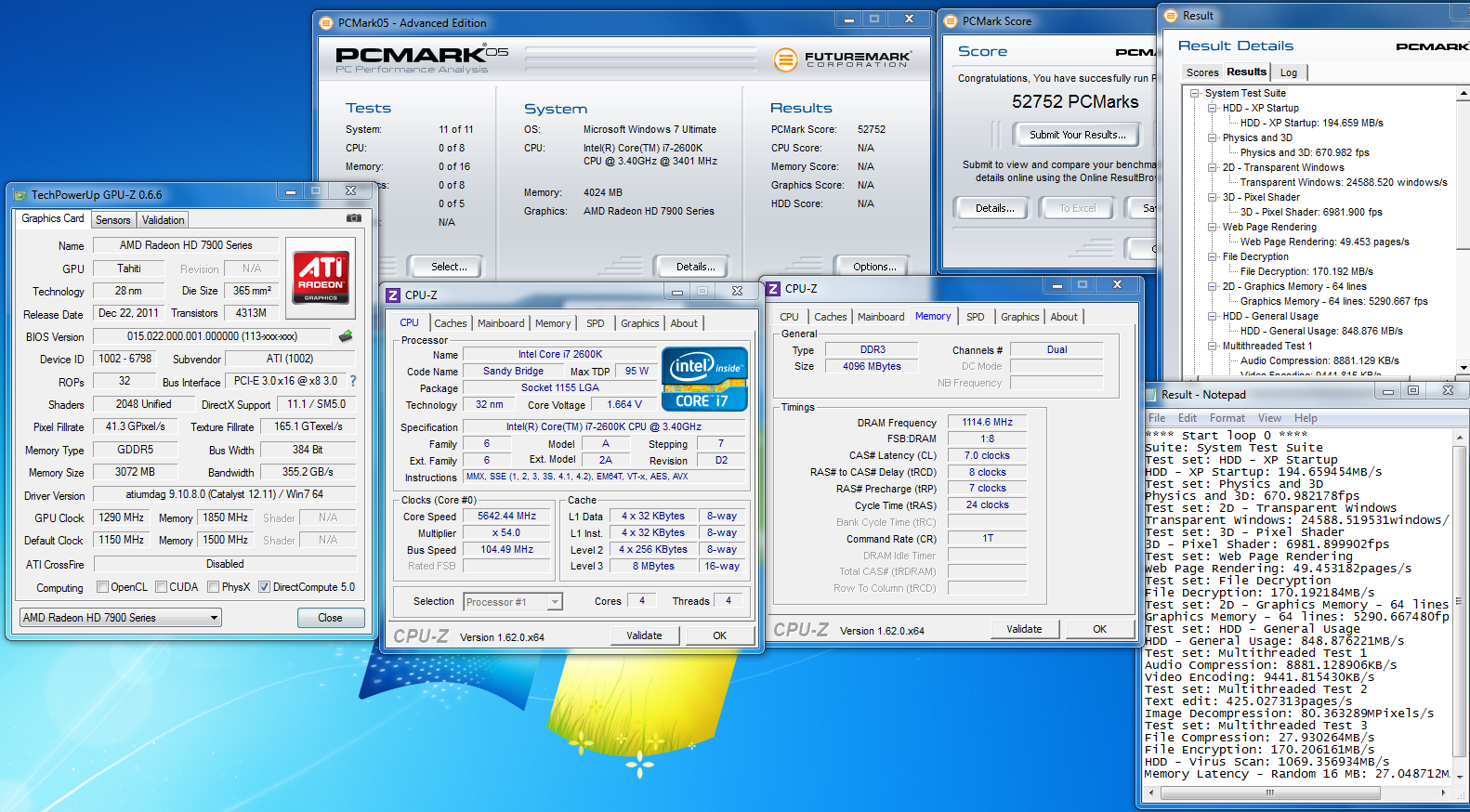Collapse the Web Page Rendering node
This screenshot has width=1470, height=812.
coord(1213,227)
